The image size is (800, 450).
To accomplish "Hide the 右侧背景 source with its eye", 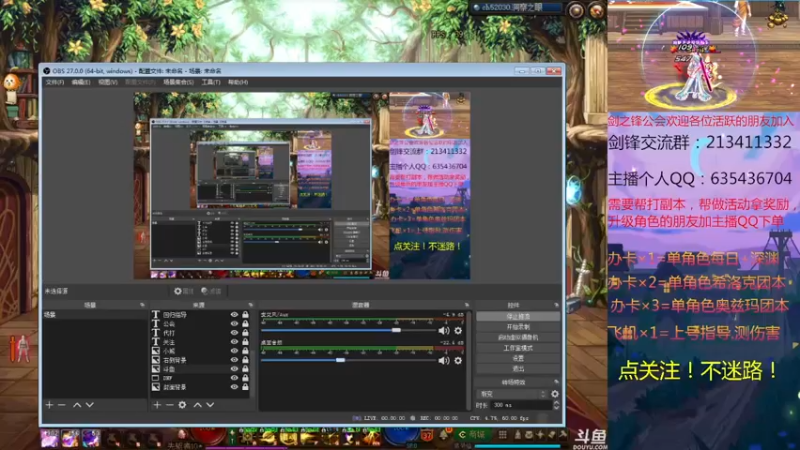I will (x=234, y=360).
